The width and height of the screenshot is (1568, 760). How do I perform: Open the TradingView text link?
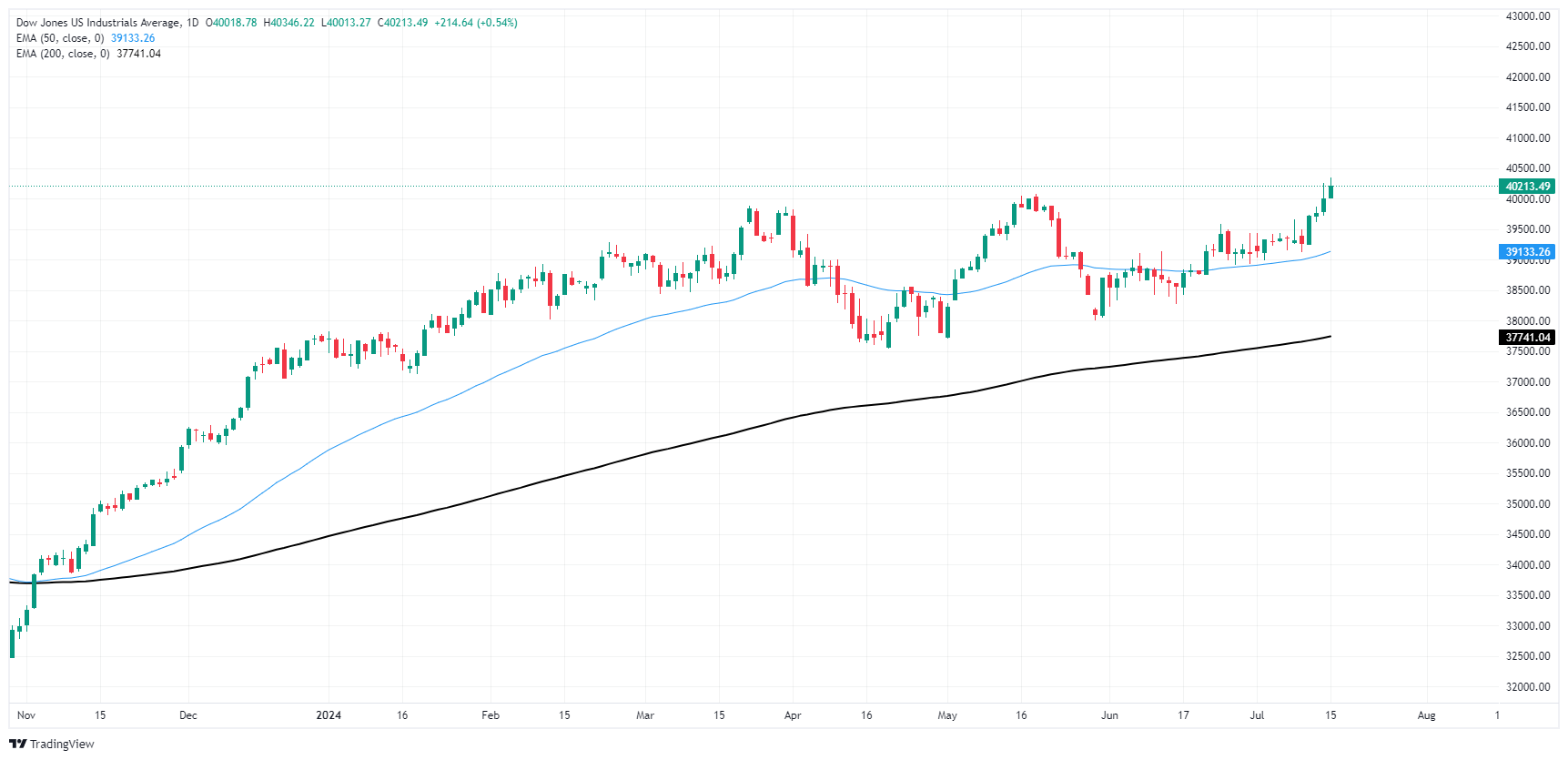pos(62,744)
